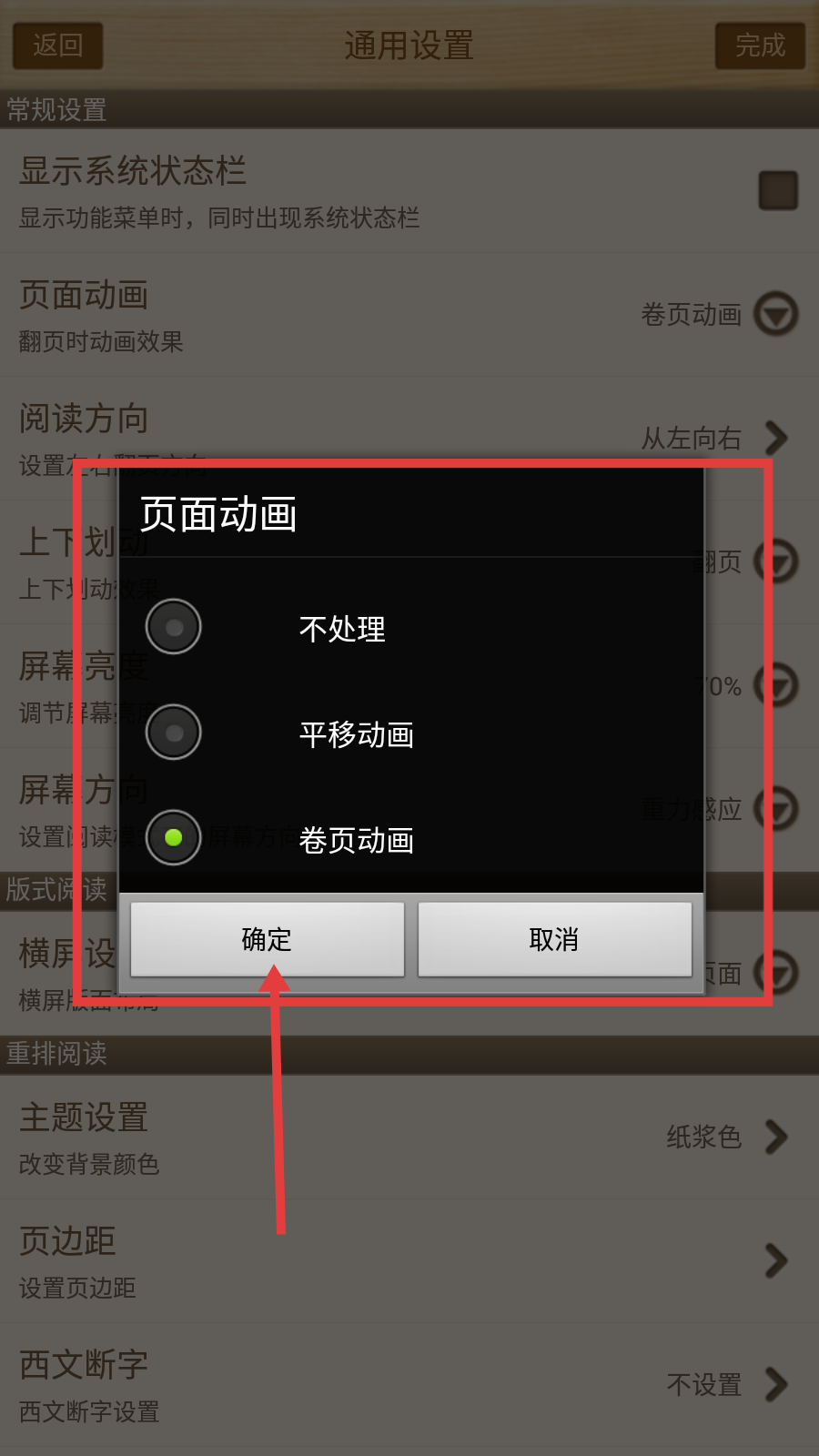
Task: Dismiss dialog with 取消 button
Action: (x=555, y=939)
